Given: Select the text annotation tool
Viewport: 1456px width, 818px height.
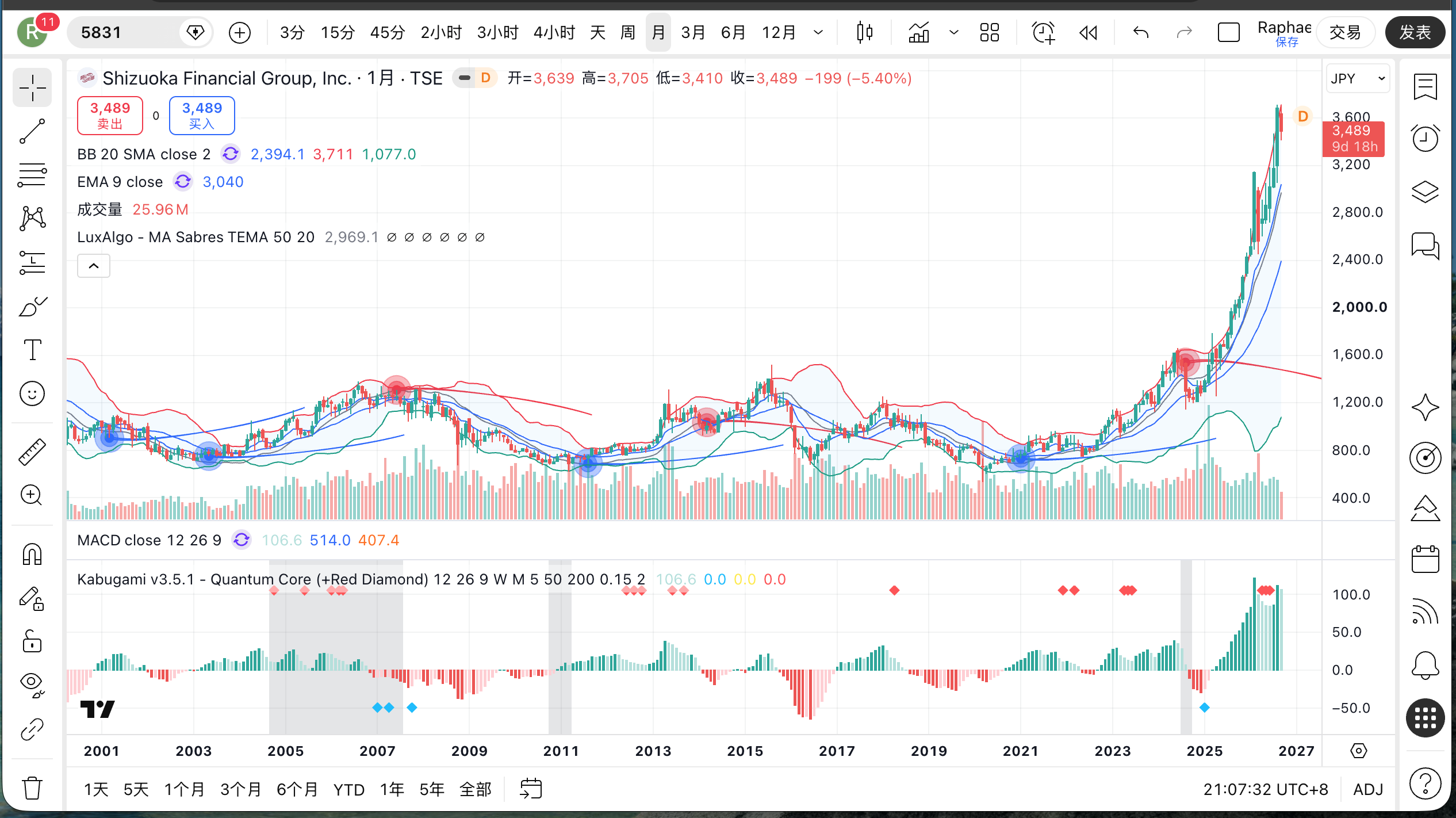Looking at the screenshot, I should 32,350.
